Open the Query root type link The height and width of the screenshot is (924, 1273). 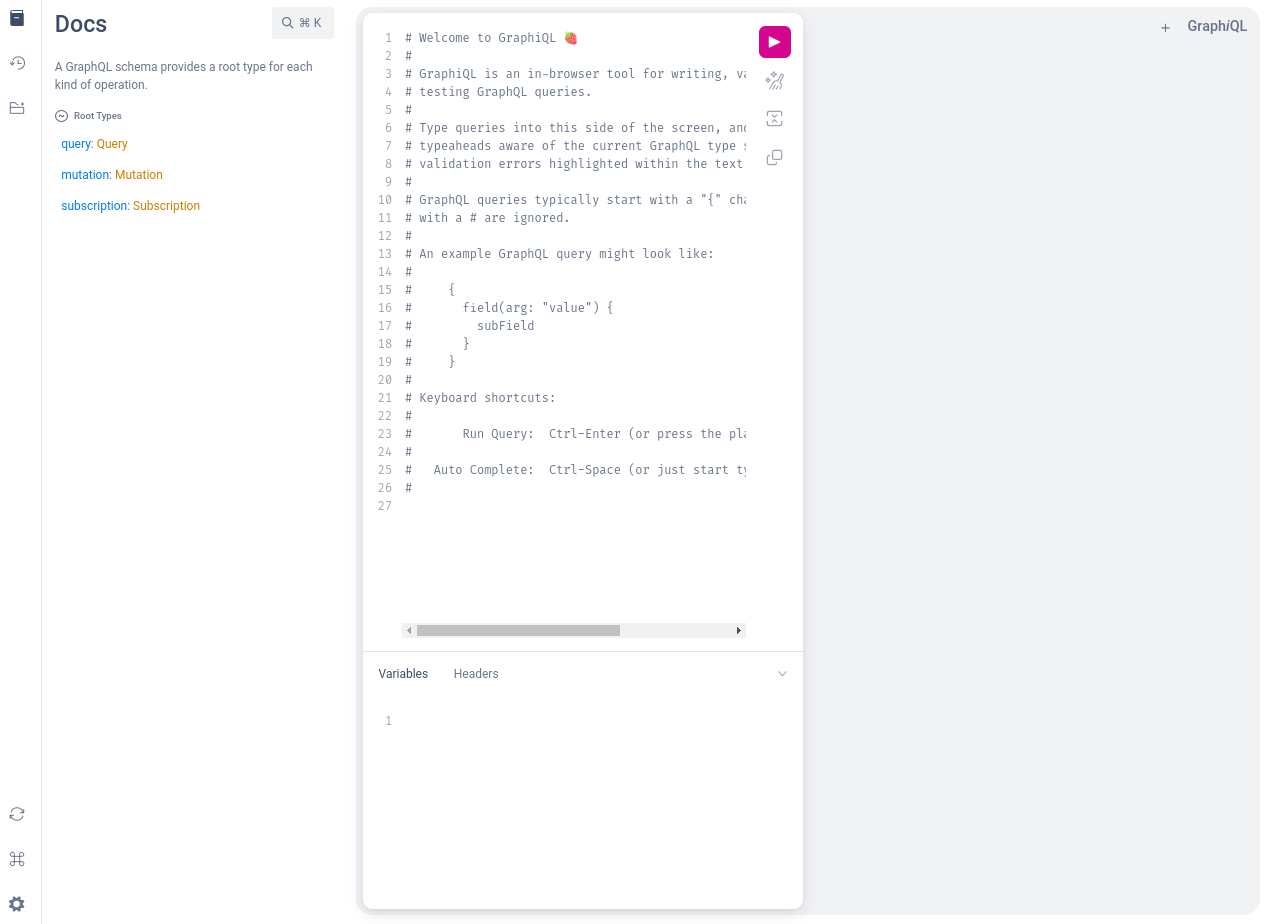tap(112, 144)
